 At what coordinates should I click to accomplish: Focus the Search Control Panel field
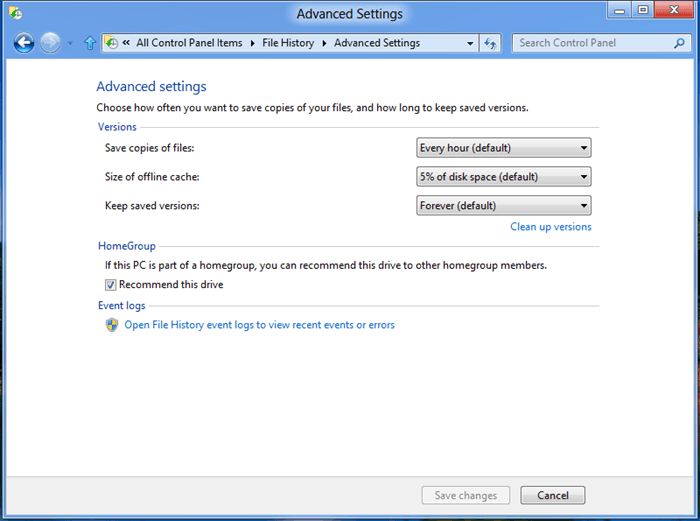[x=593, y=43]
